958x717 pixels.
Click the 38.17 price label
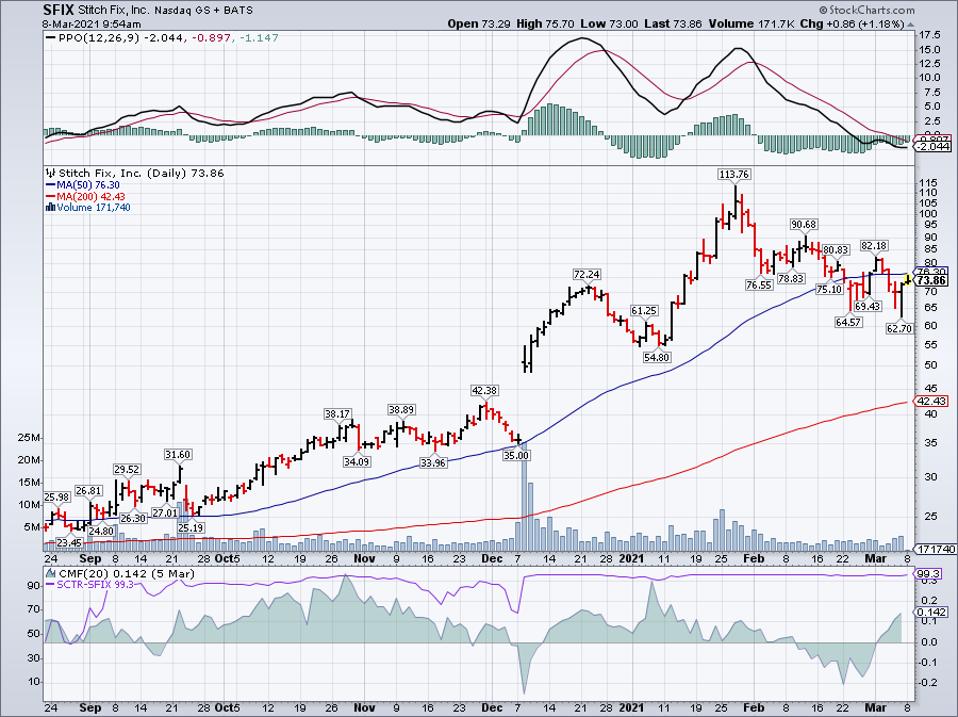[337, 413]
